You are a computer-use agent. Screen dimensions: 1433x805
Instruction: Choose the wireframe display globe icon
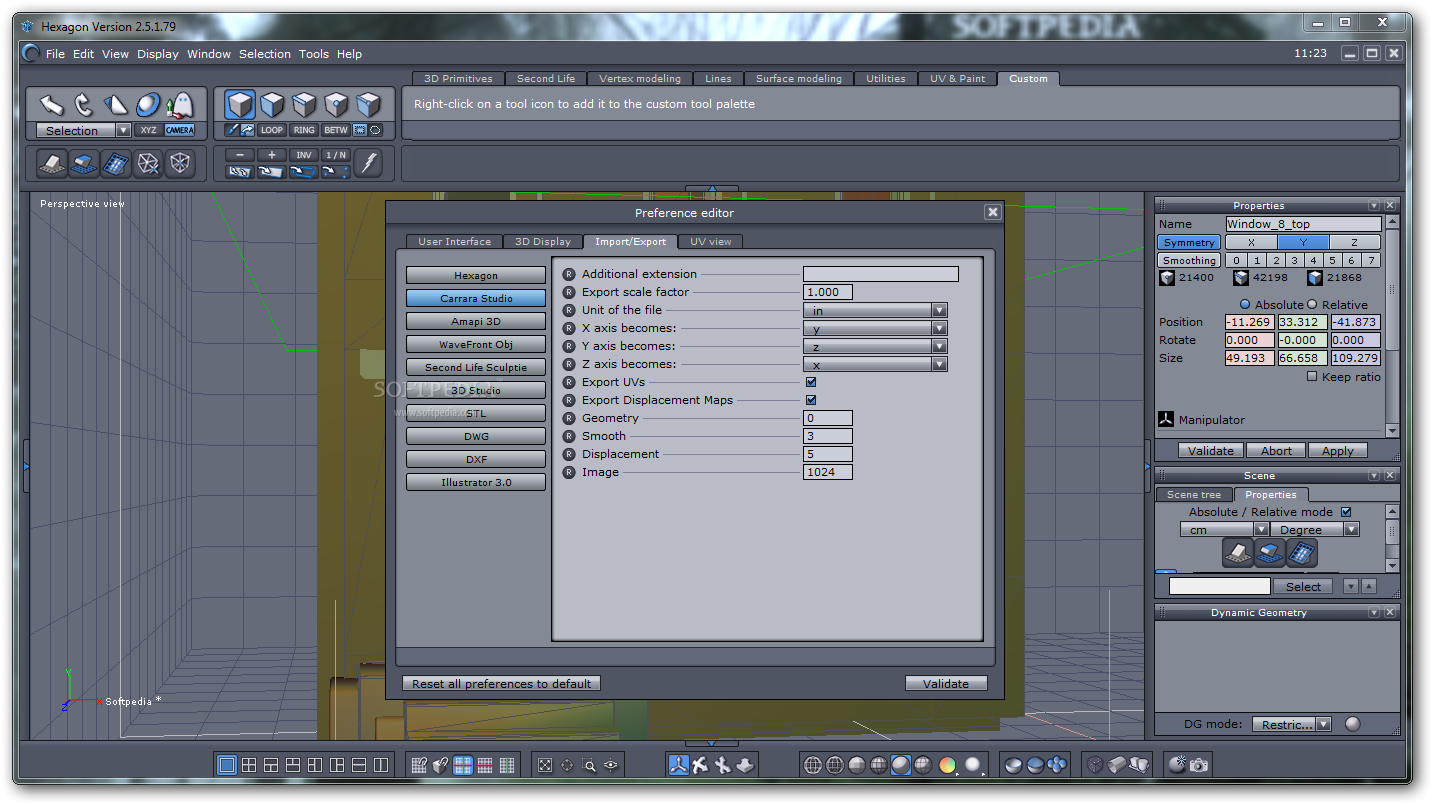(813, 765)
